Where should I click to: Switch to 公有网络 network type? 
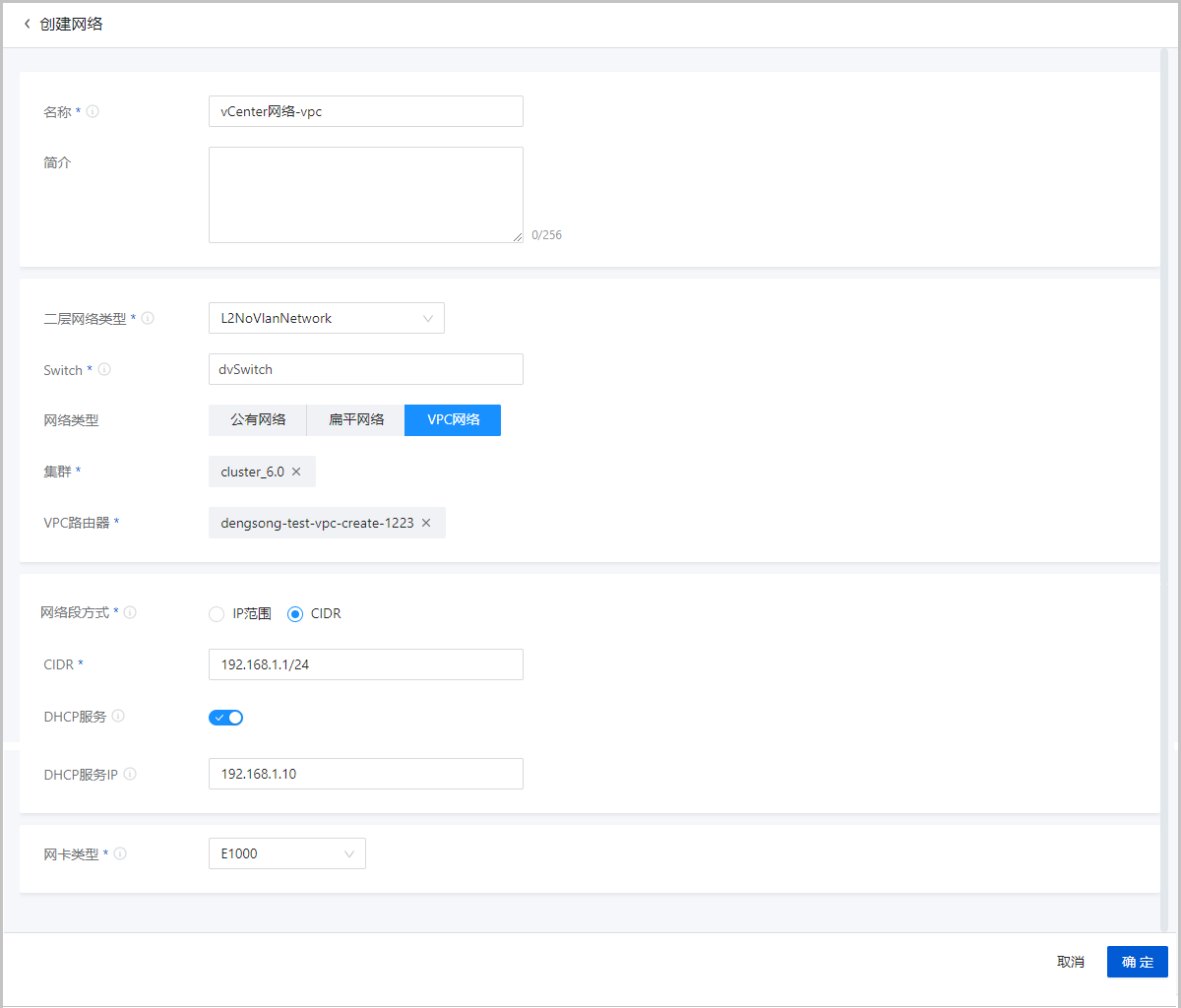click(x=258, y=420)
